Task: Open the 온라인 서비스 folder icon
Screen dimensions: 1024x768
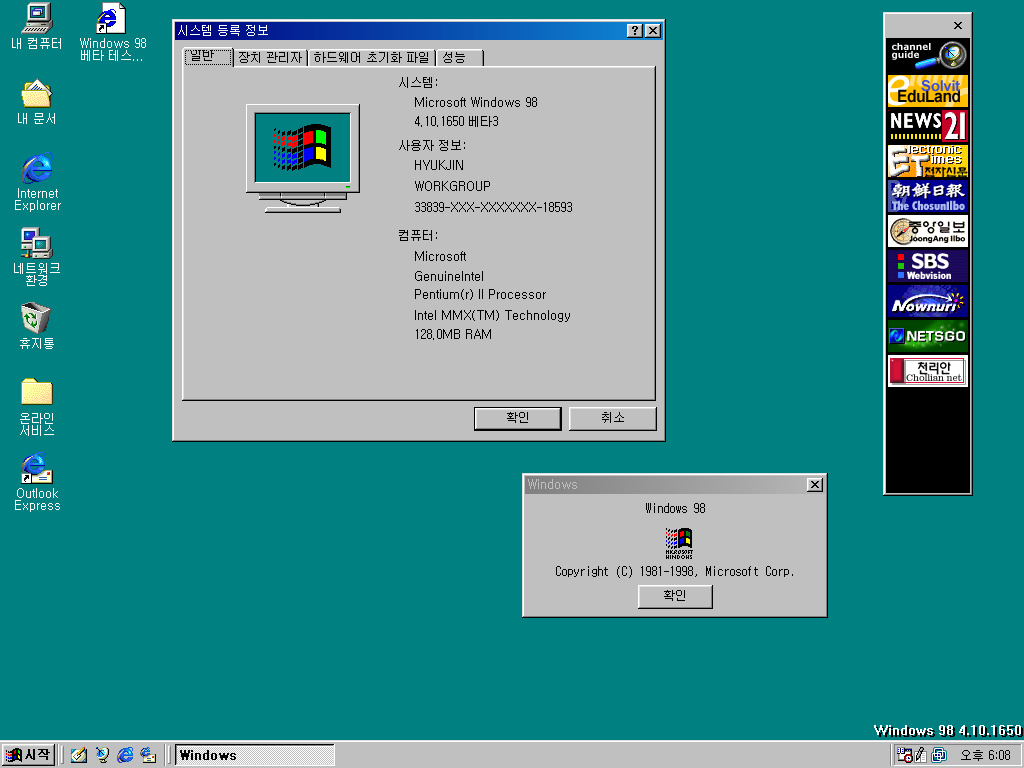Action: (x=37, y=406)
